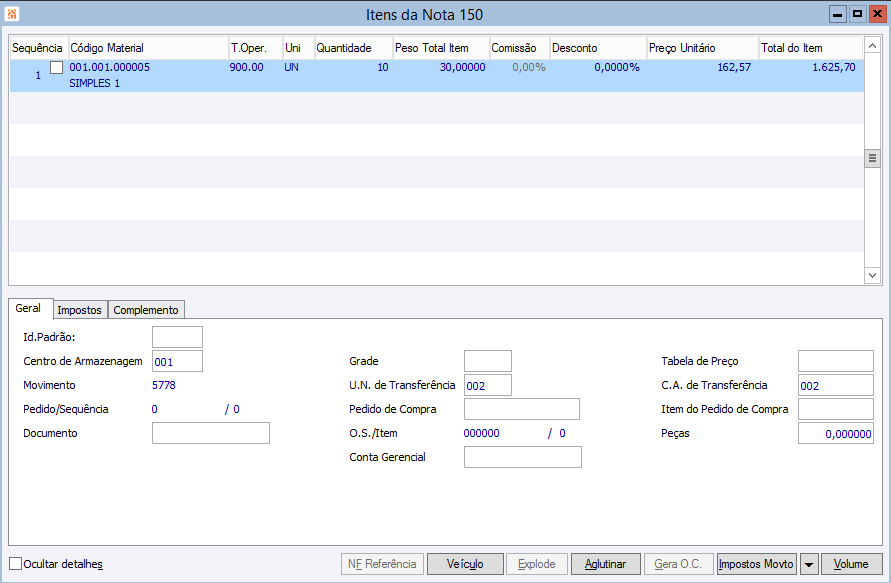Click the application icon in the title bar
891x583 pixels.
click(12, 14)
